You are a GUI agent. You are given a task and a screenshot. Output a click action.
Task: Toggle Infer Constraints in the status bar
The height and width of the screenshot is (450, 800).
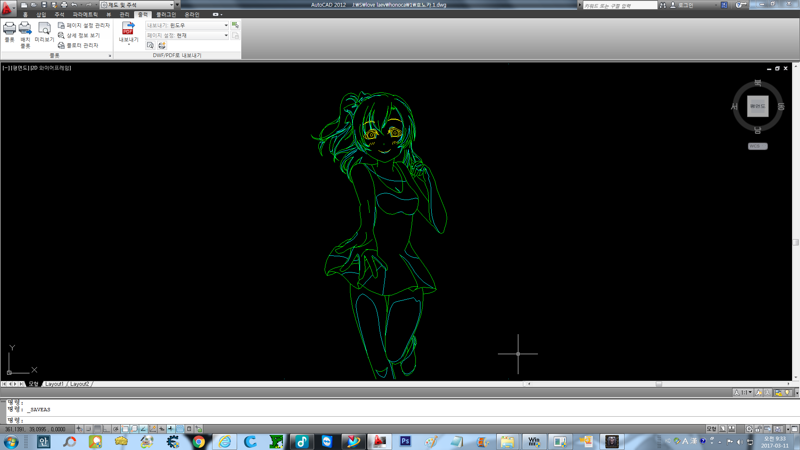coord(79,429)
